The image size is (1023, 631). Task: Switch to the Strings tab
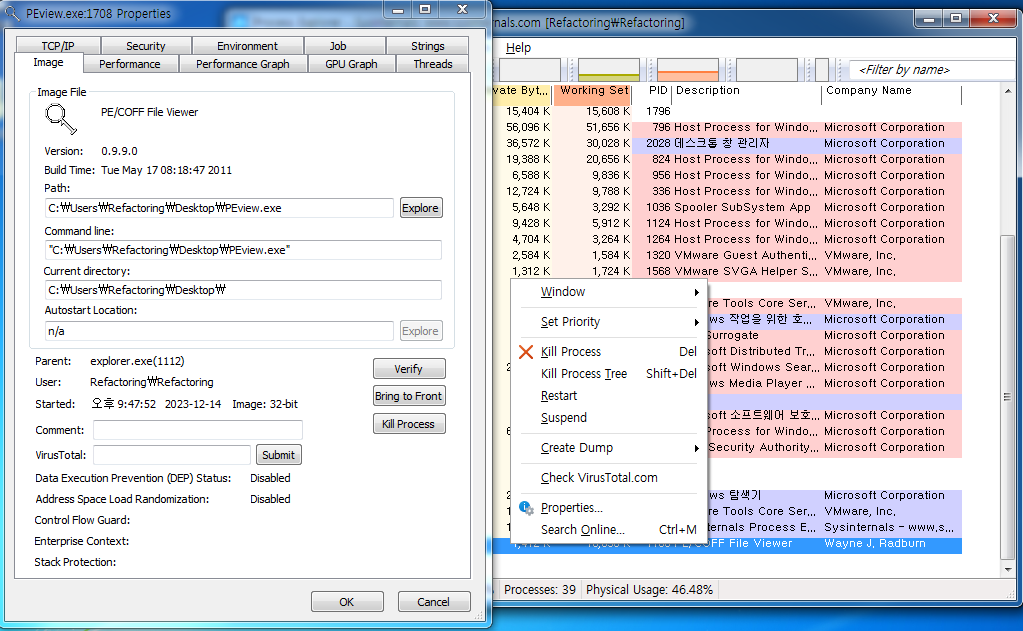(427, 46)
